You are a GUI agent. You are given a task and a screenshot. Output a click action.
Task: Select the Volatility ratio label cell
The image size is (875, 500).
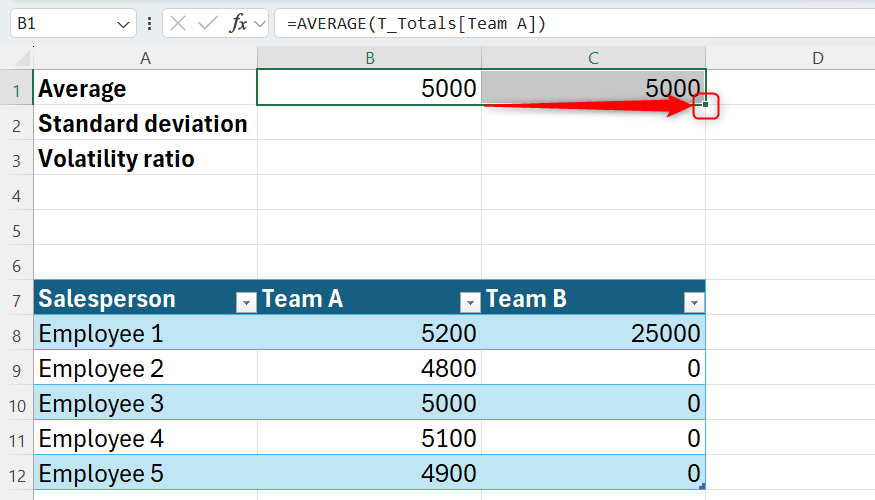145,159
